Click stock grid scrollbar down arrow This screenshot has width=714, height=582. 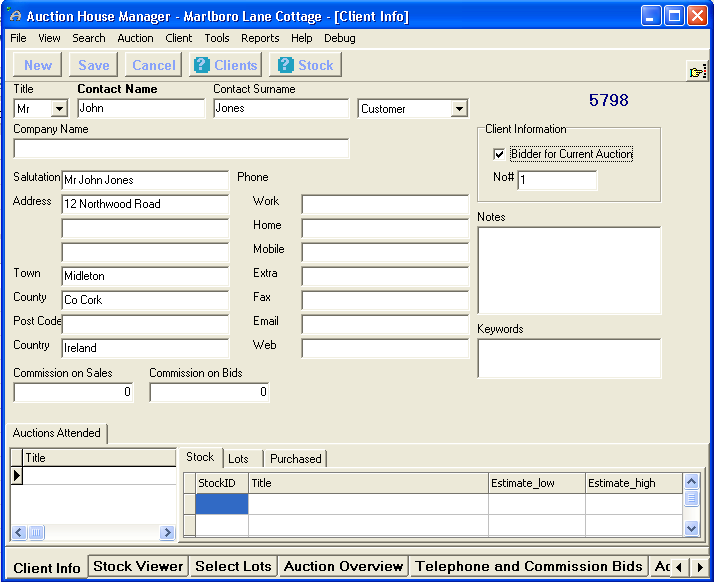691,528
